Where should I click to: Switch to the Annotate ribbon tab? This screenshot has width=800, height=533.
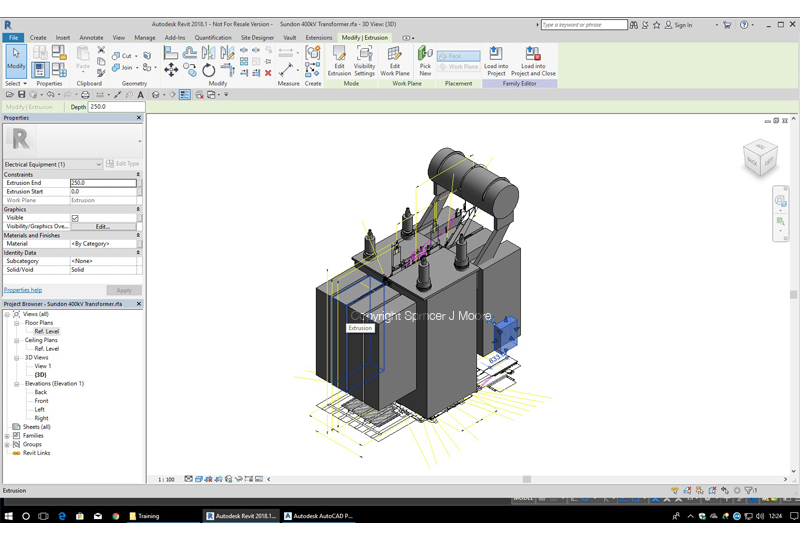click(x=91, y=37)
